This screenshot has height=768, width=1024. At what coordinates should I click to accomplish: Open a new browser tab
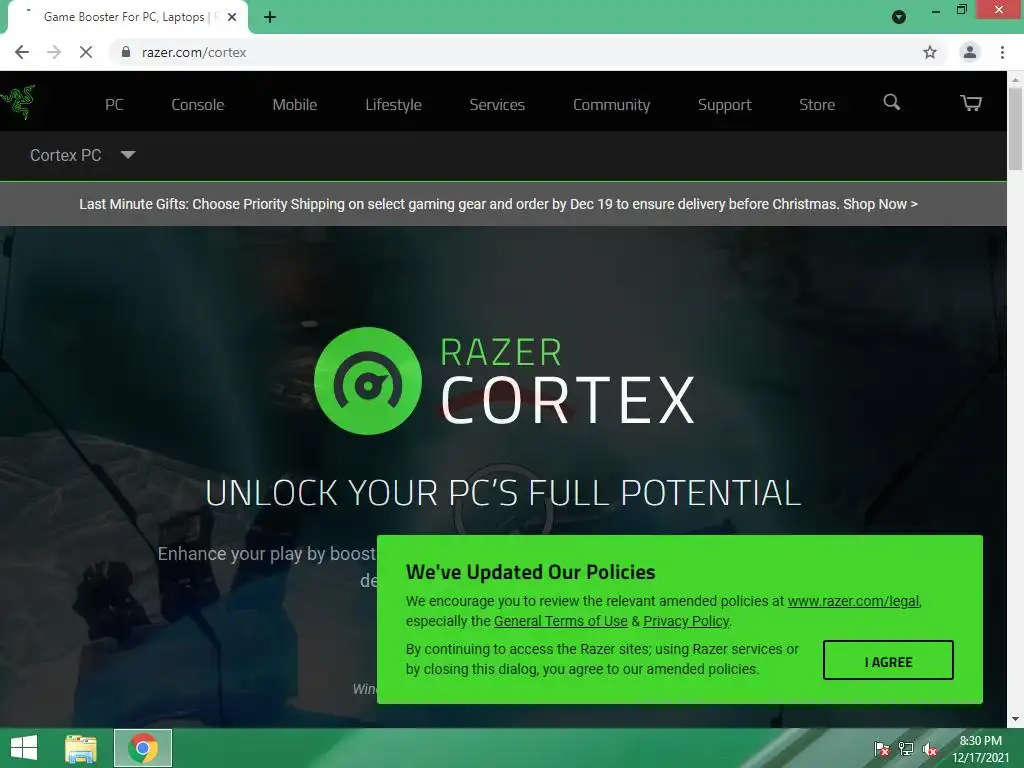click(x=270, y=17)
